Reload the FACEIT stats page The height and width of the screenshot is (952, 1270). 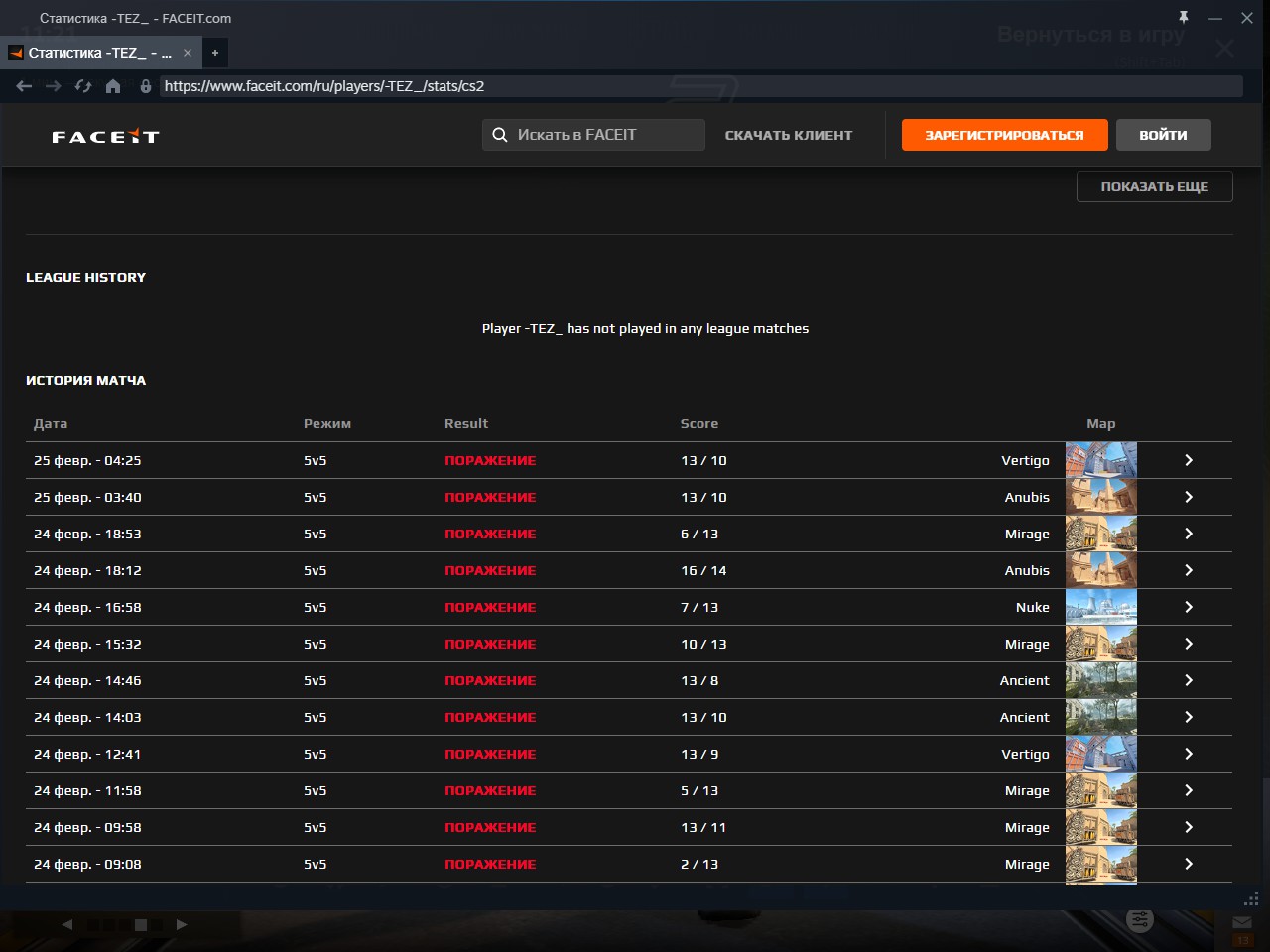tap(83, 86)
